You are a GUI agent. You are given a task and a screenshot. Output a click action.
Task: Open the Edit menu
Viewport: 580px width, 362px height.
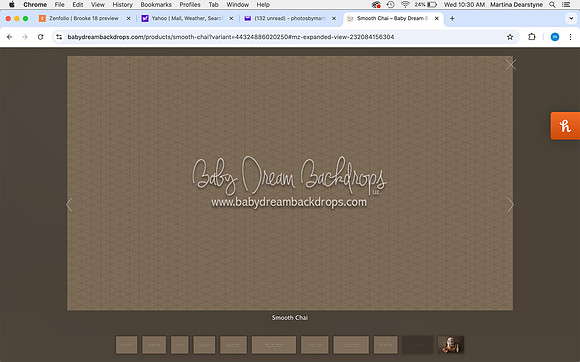click(x=78, y=4)
